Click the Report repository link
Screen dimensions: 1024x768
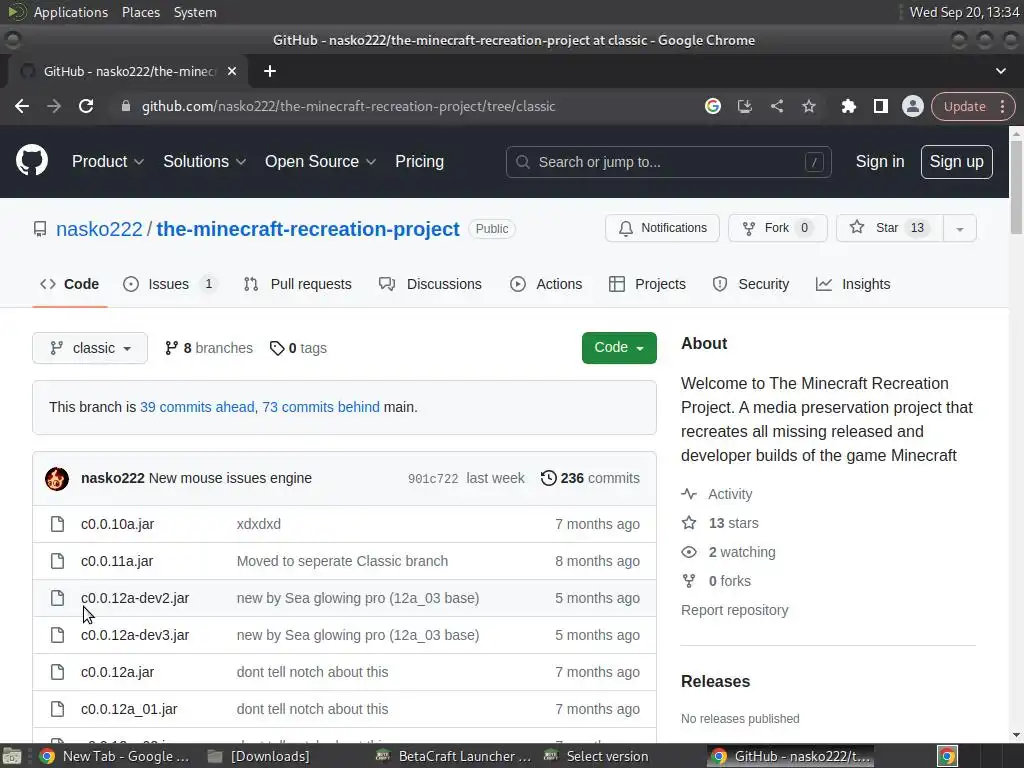coord(735,610)
